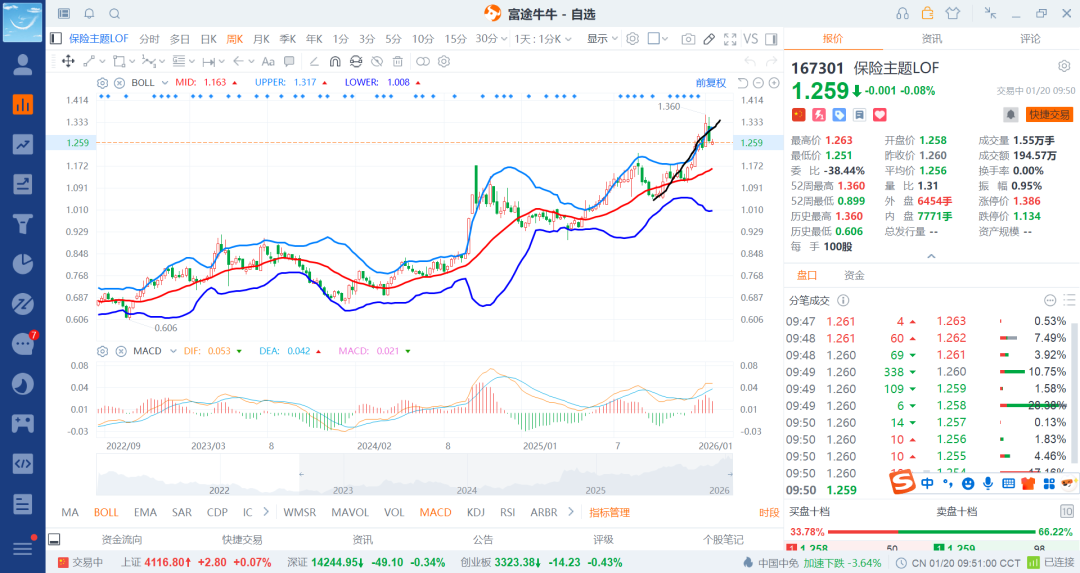Toggle the BOLL indicator at the bottom
The height and width of the screenshot is (573, 1080).
[106, 512]
